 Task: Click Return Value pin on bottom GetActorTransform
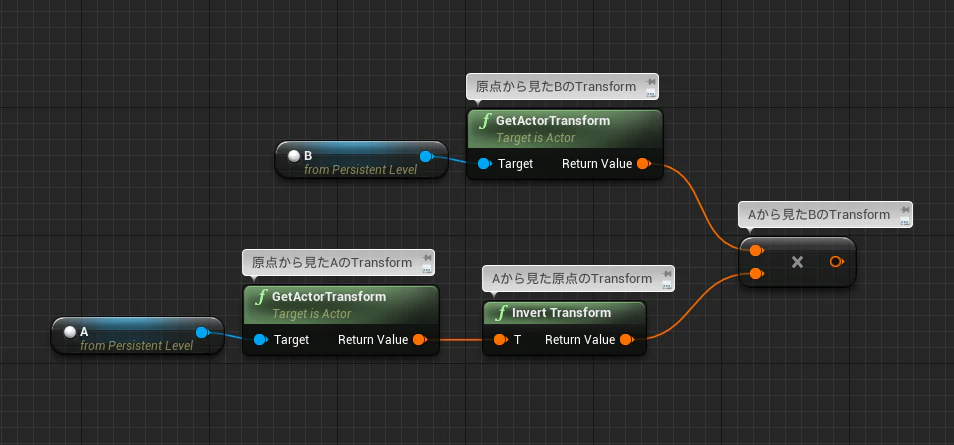pos(420,340)
